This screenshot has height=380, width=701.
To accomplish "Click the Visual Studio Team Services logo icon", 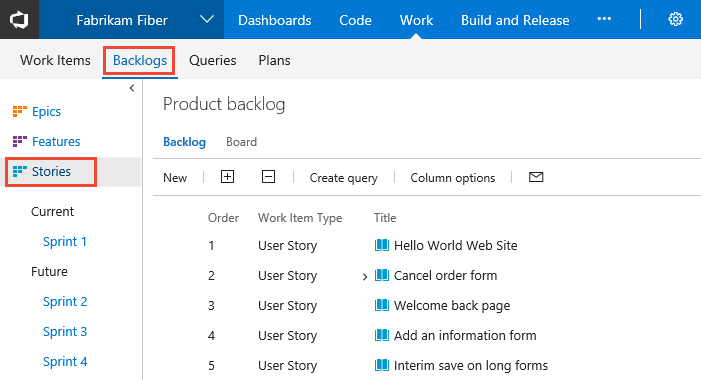I will (x=19, y=20).
